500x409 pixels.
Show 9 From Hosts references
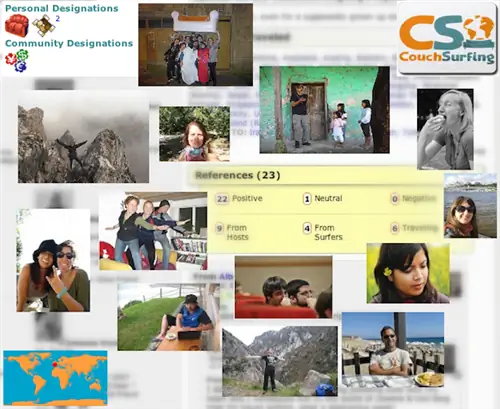pyautogui.click(x=232, y=232)
